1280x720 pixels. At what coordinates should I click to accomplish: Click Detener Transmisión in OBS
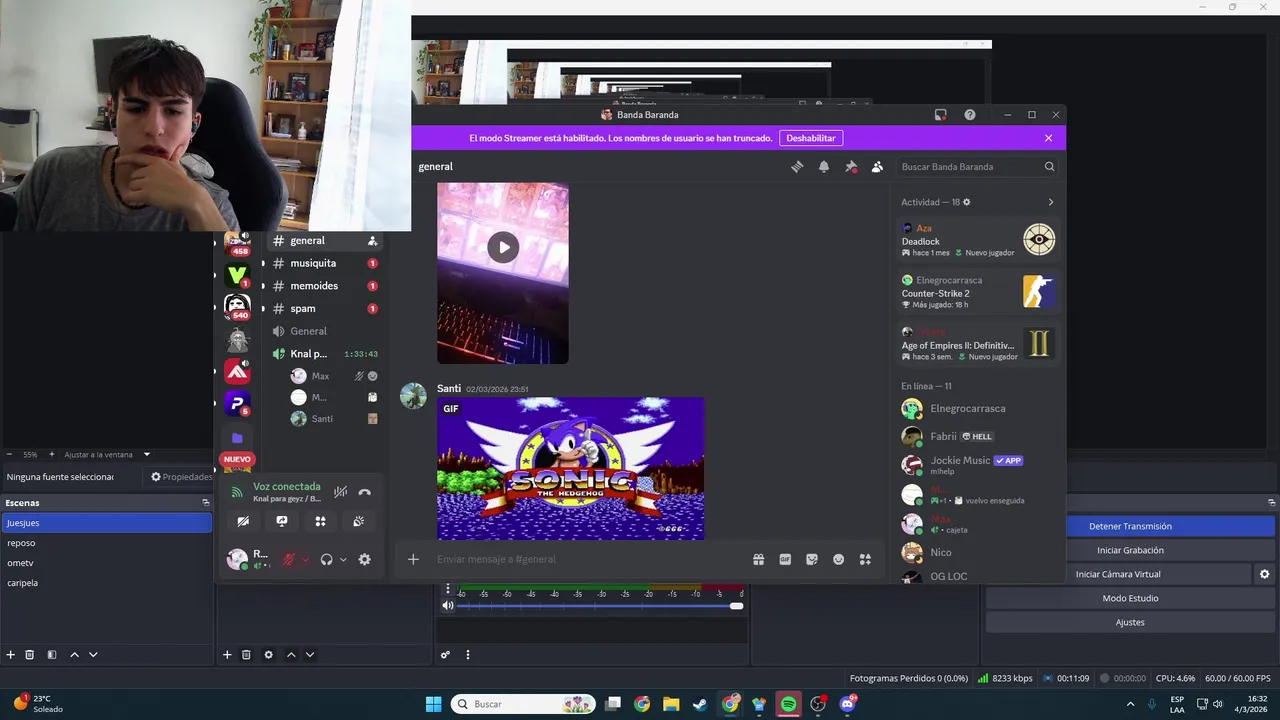tap(1130, 526)
